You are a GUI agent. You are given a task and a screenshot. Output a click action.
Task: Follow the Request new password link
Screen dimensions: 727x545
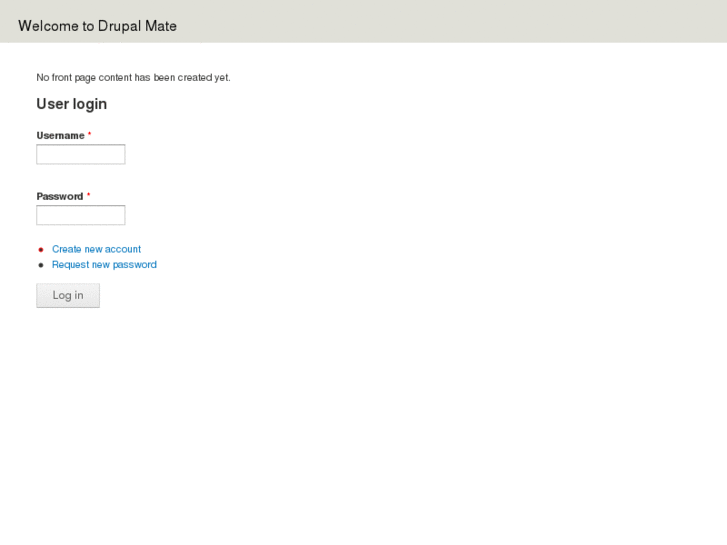tap(104, 264)
